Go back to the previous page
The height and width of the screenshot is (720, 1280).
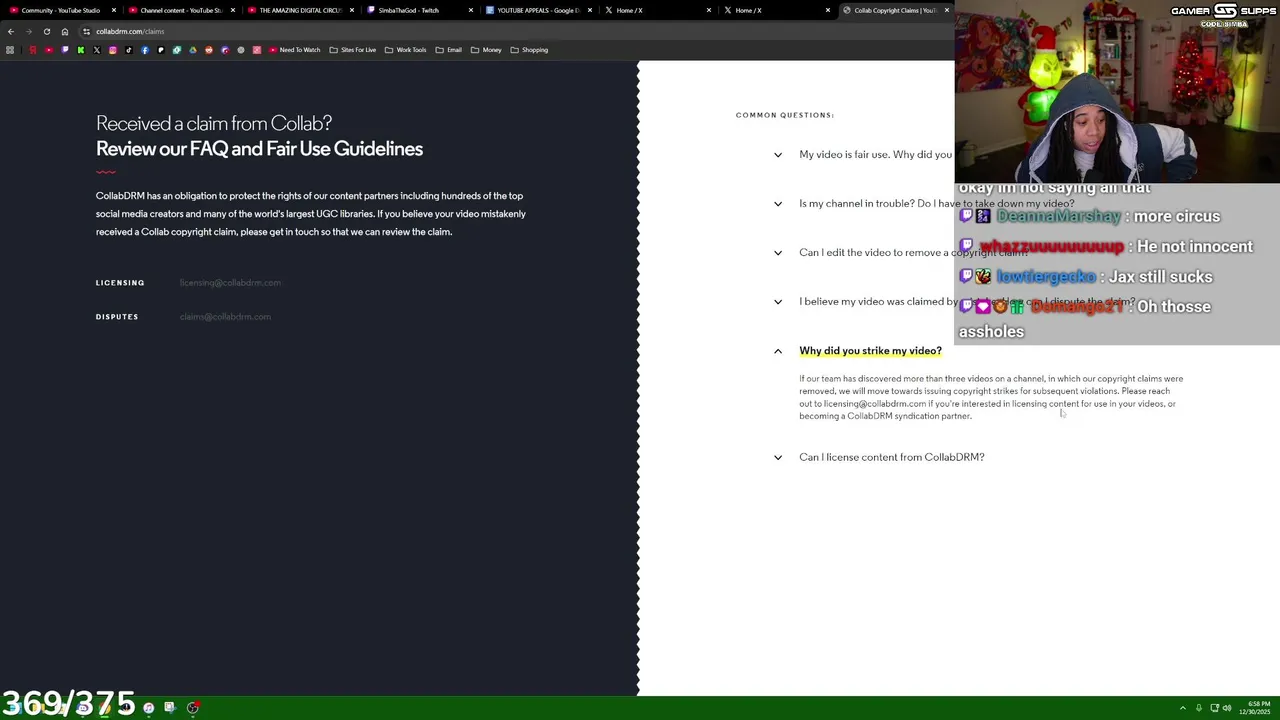point(11,31)
